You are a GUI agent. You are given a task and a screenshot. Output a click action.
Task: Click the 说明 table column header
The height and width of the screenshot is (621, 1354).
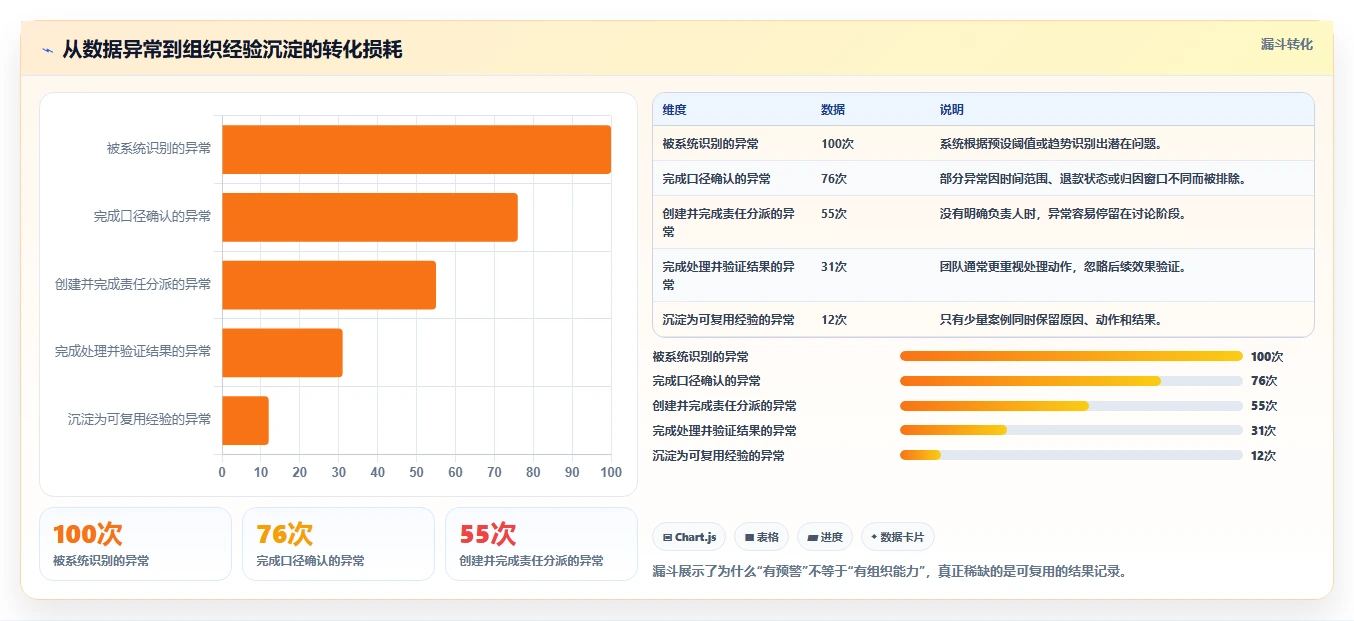[952, 110]
